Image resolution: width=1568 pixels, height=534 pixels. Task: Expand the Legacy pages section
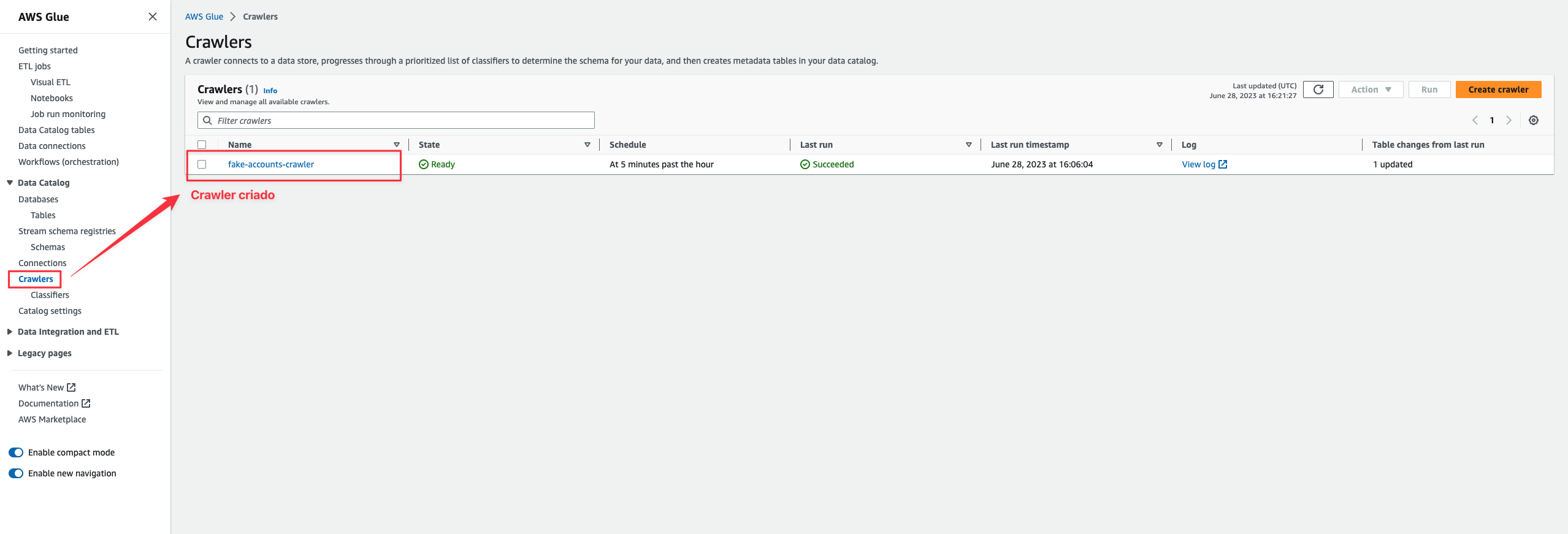[x=10, y=353]
